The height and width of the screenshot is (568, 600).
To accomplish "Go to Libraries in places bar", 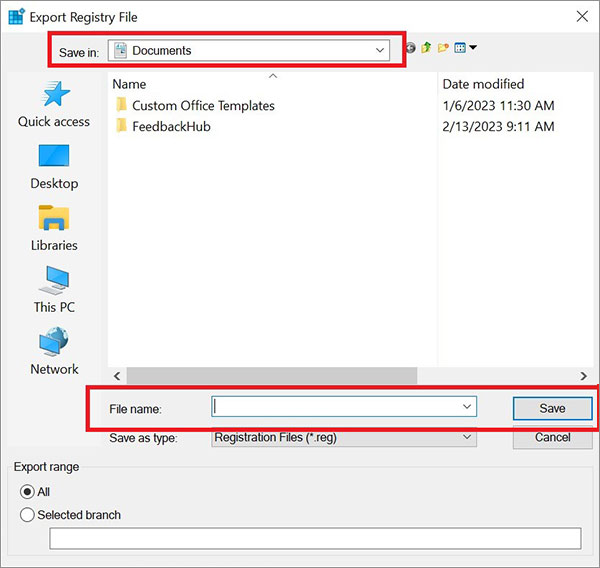I will [54, 229].
